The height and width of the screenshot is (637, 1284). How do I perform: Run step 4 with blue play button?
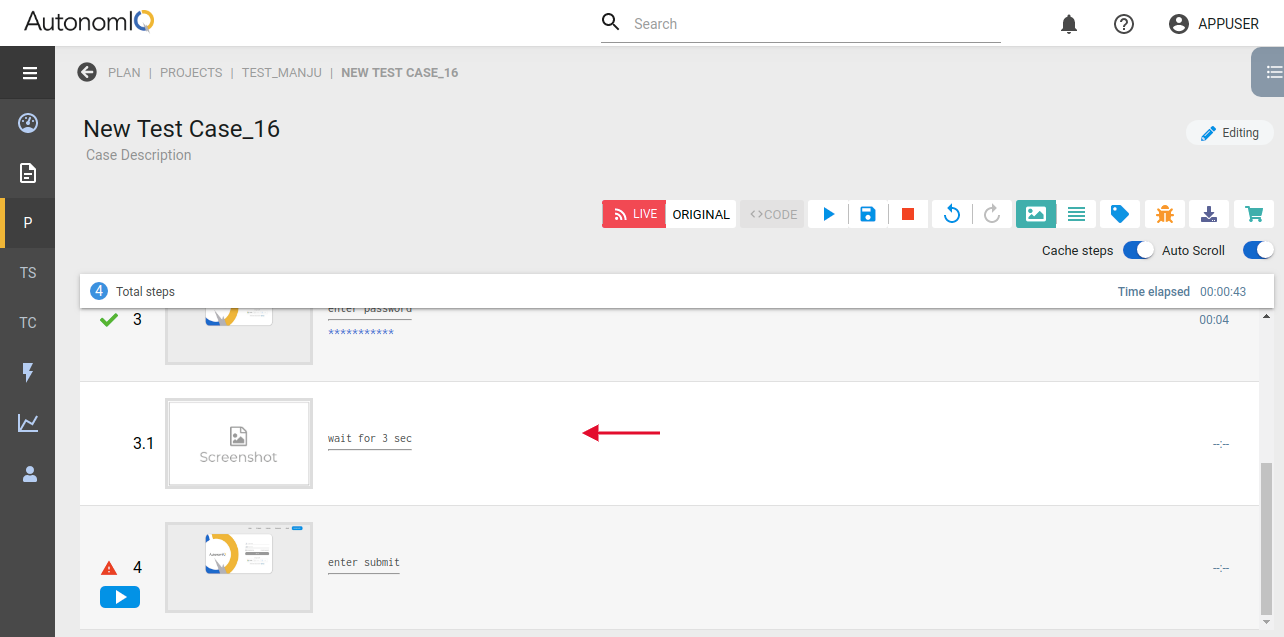(120, 597)
